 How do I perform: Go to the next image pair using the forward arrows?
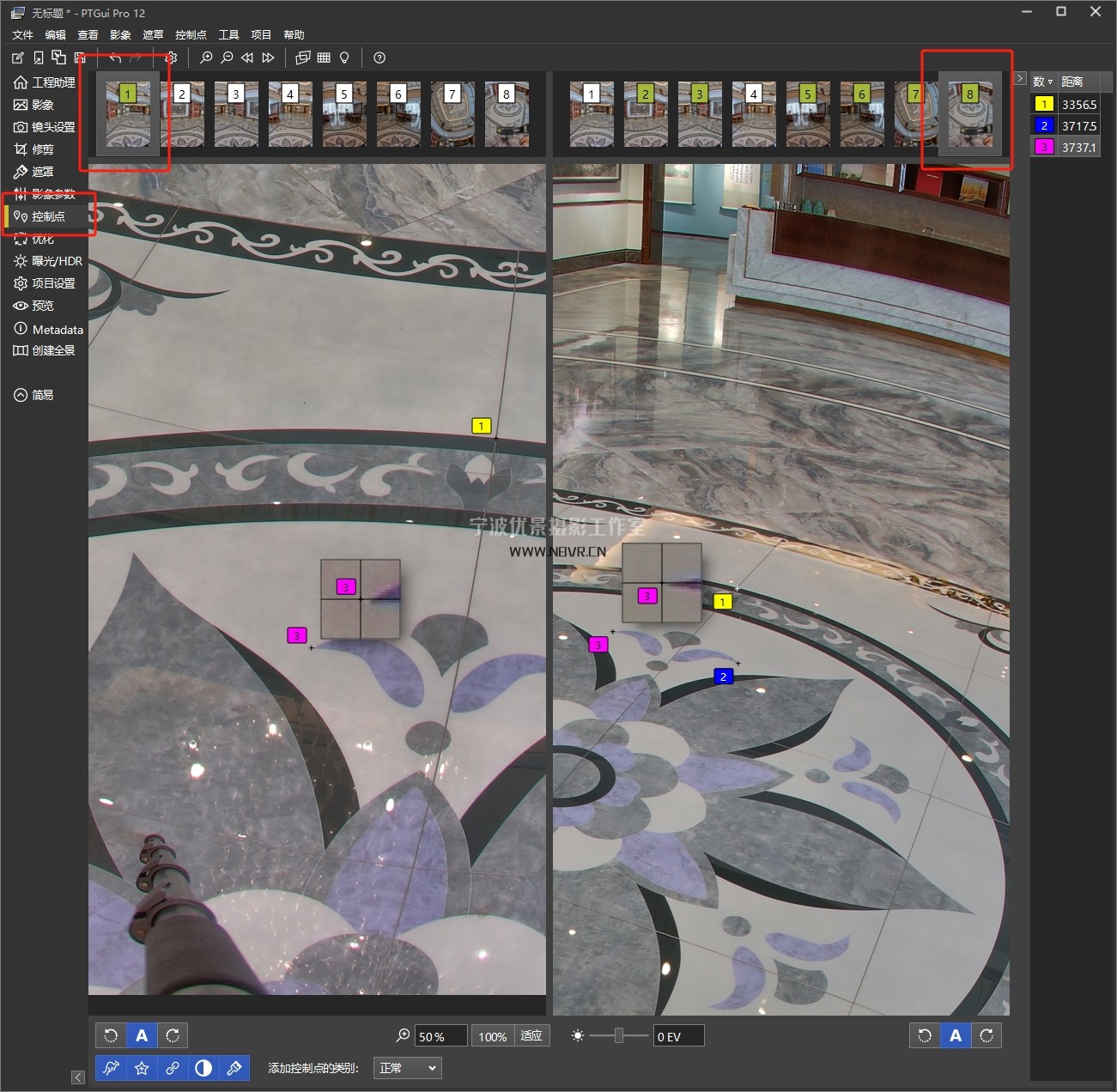point(268,58)
